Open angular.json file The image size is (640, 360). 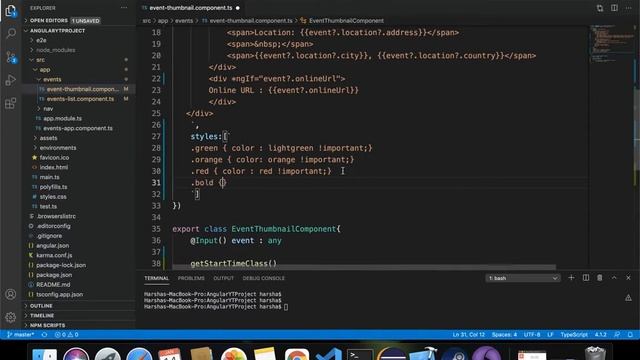[53, 246]
